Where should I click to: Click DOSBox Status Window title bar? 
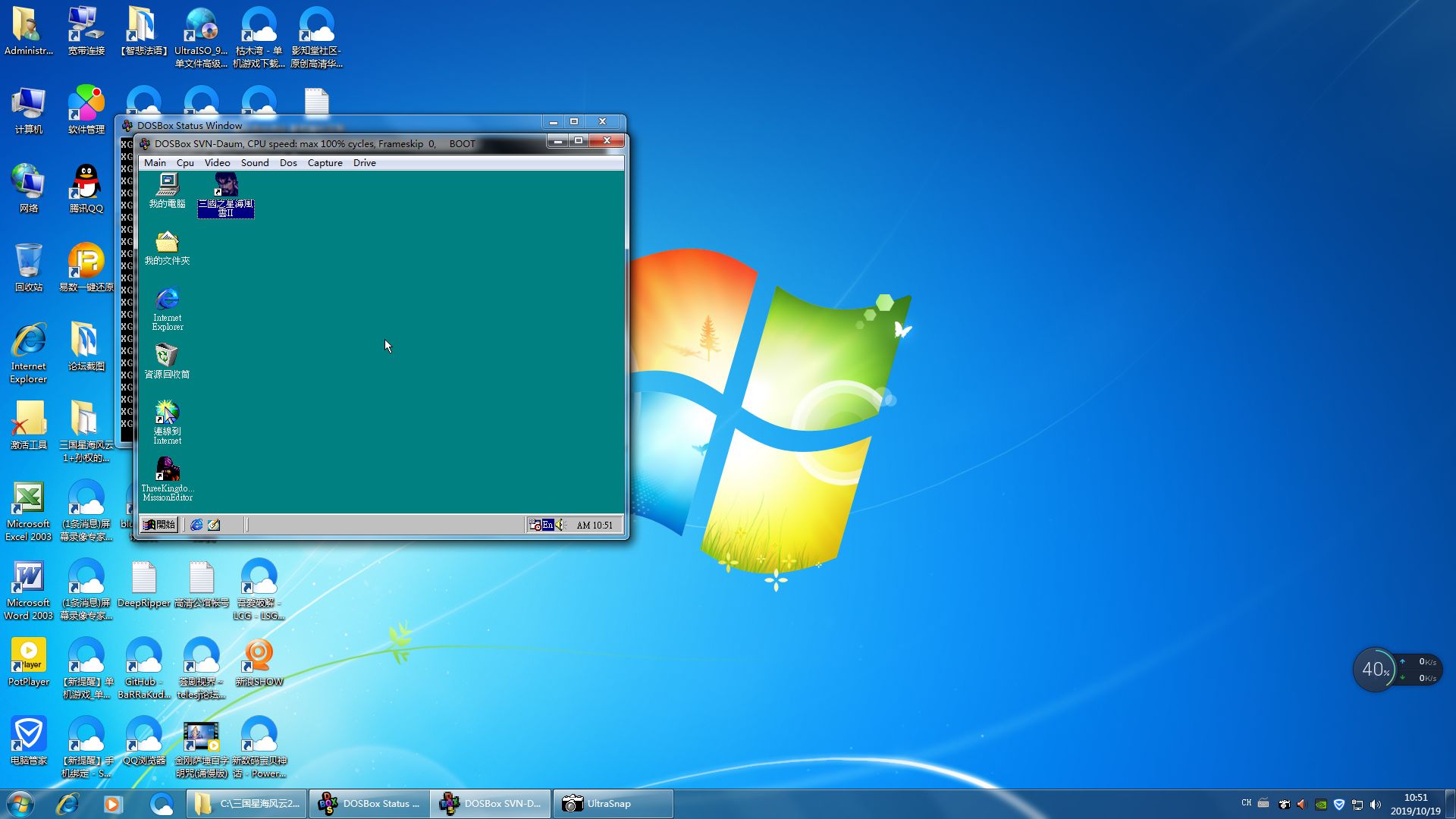(x=334, y=124)
